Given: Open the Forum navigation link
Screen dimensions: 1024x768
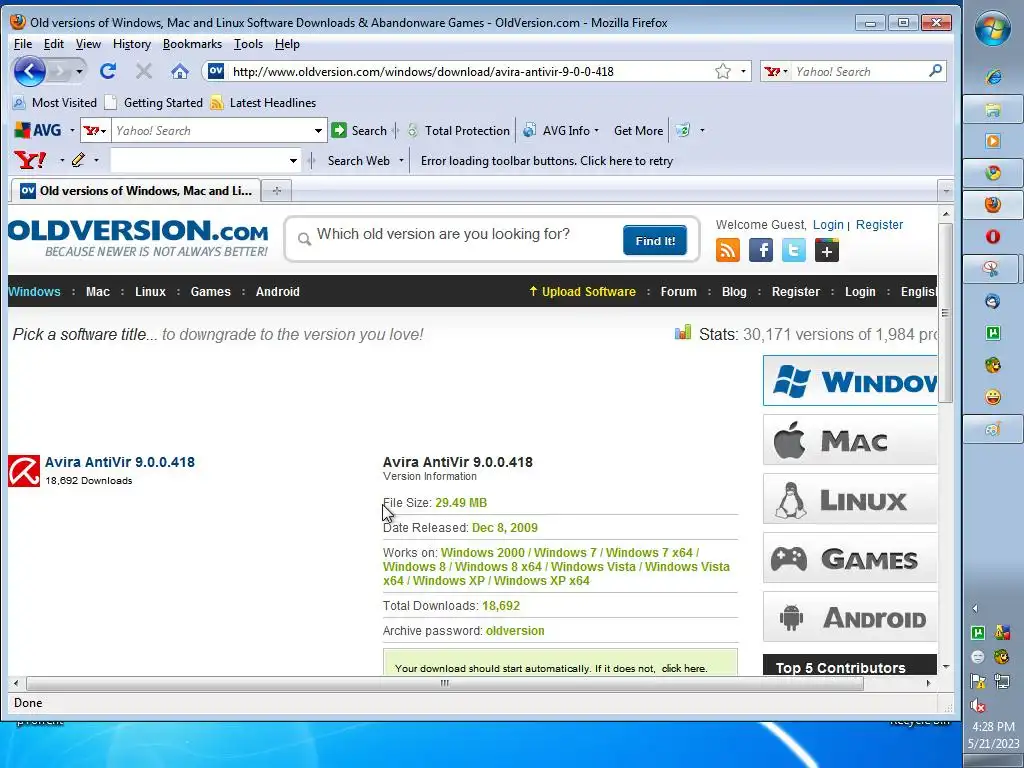Looking at the screenshot, I should (679, 291).
